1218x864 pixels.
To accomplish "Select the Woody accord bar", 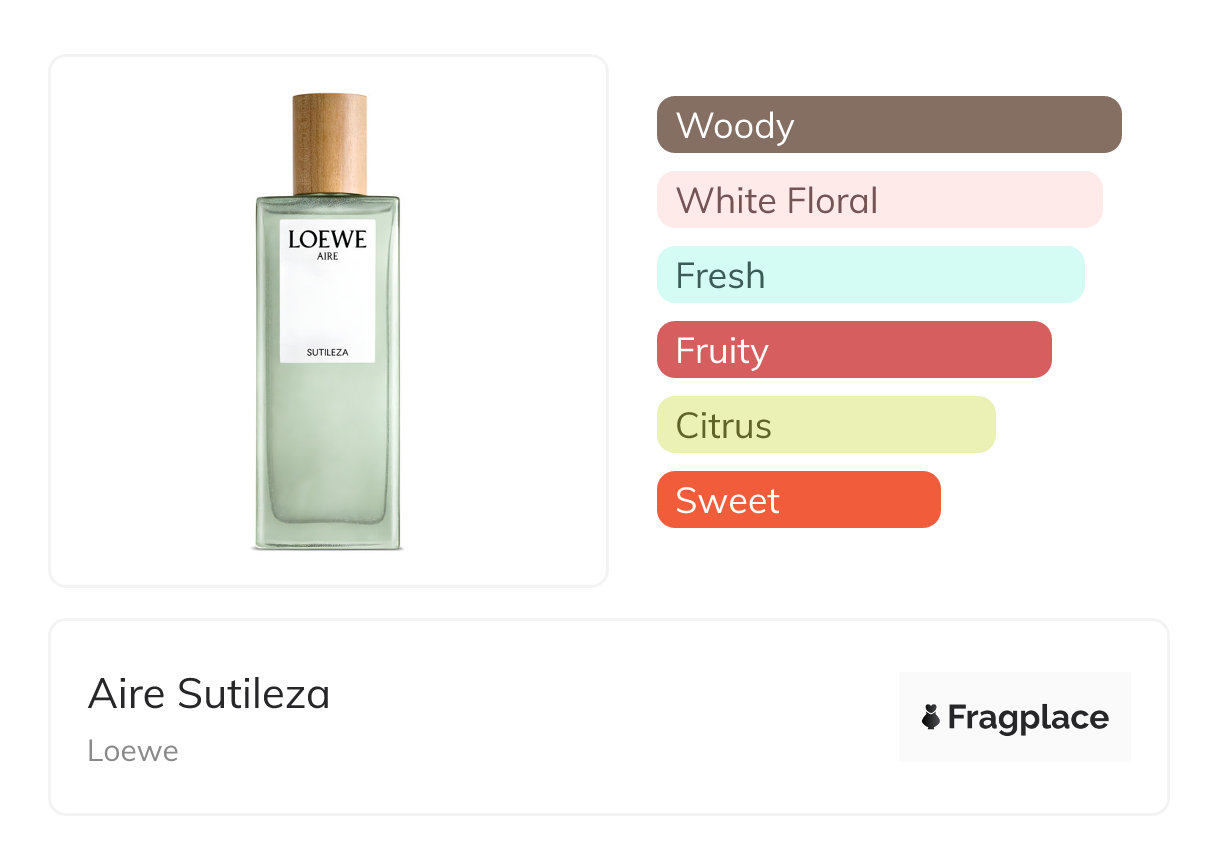I will [889, 125].
